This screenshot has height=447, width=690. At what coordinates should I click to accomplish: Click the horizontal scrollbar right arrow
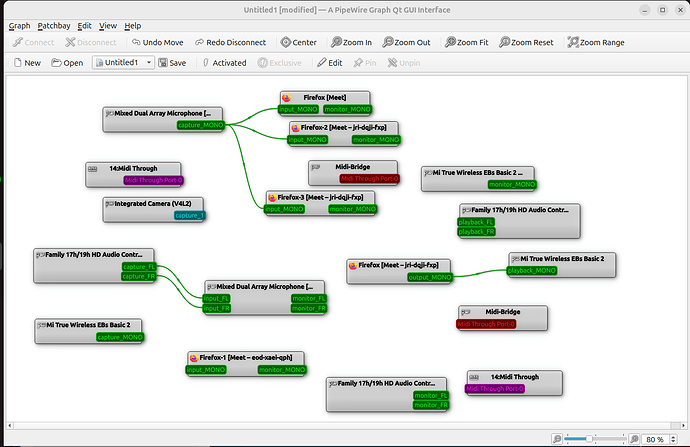pos(683,425)
